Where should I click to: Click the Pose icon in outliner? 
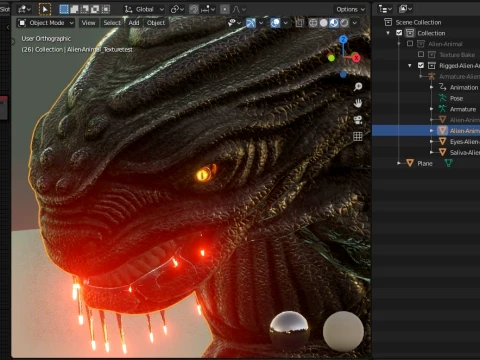point(442,98)
